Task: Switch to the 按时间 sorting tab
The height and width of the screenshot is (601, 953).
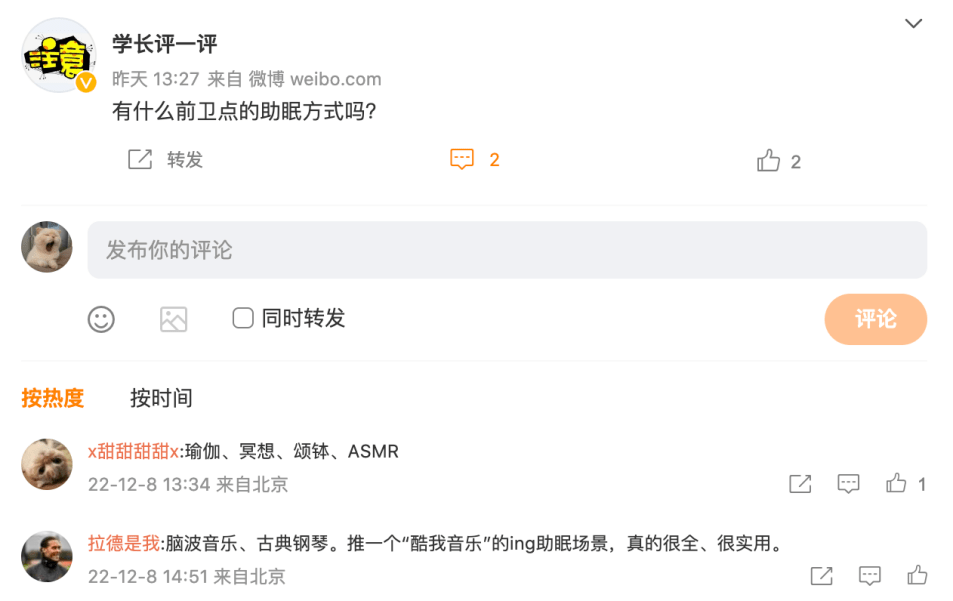Action: pyautogui.click(x=161, y=398)
